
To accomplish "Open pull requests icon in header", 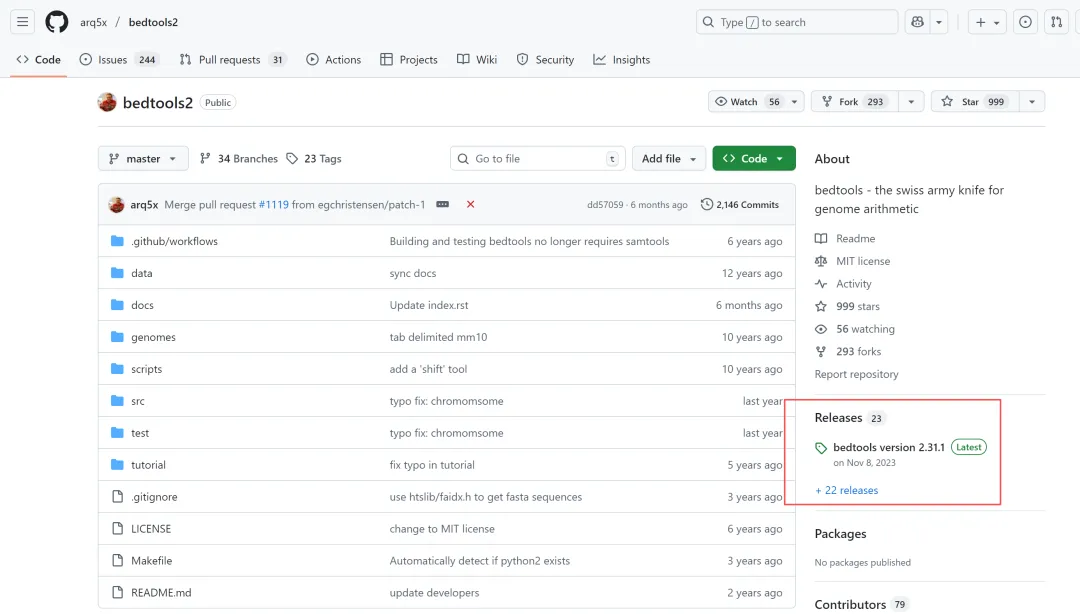I will click(x=1057, y=22).
